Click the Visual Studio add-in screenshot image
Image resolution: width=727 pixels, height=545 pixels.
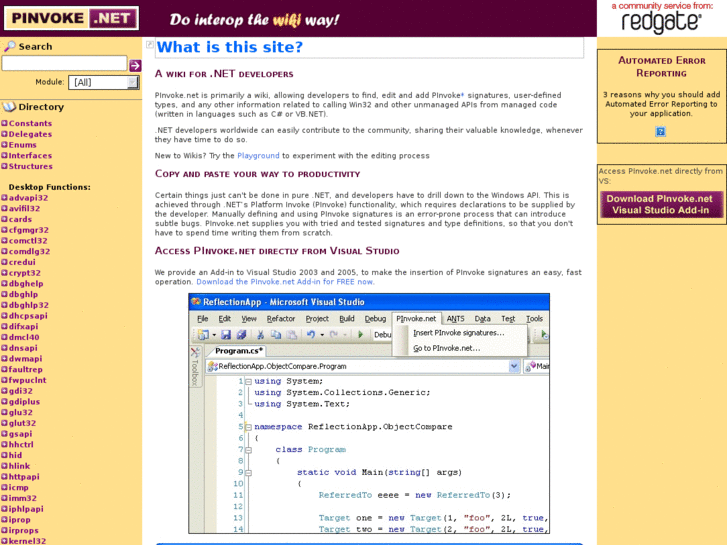pos(369,413)
